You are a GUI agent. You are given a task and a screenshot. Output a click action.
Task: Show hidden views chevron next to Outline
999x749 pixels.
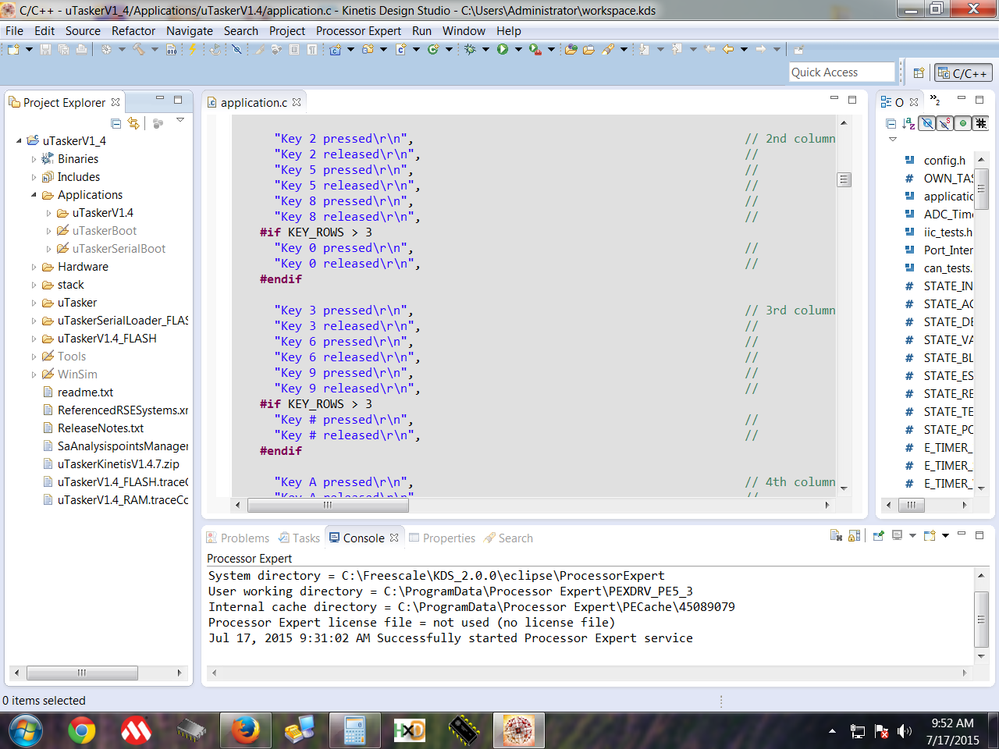point(935,100)
